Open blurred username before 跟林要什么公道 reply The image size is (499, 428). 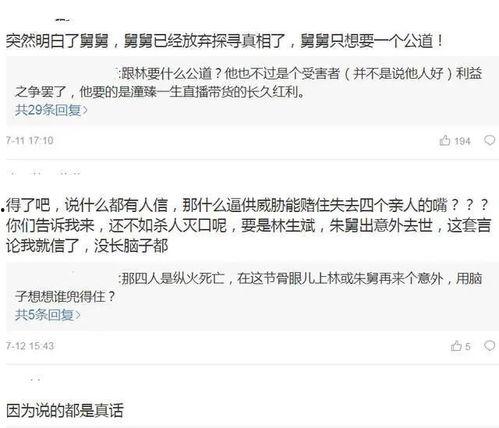tap(67, 73)
